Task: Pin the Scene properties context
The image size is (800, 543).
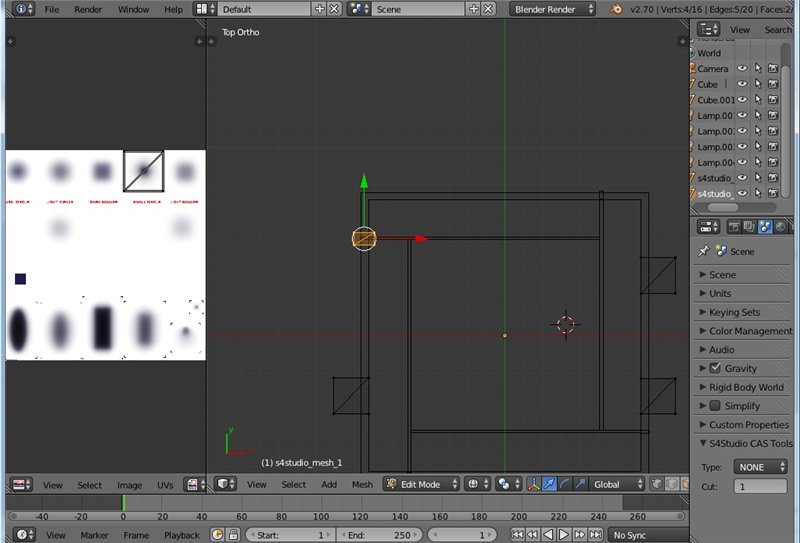Action: click(x=703, y=251)
